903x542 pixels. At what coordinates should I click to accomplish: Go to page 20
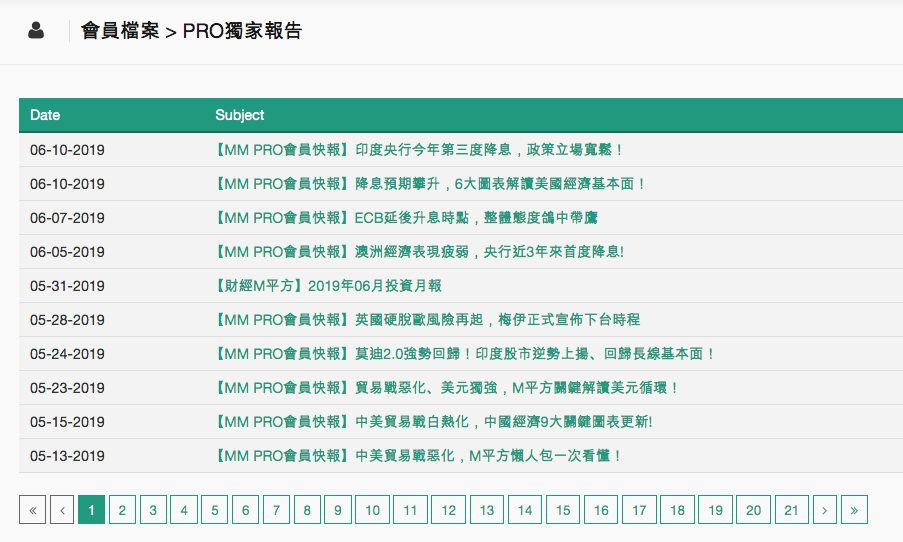click(x=753, y=510)
